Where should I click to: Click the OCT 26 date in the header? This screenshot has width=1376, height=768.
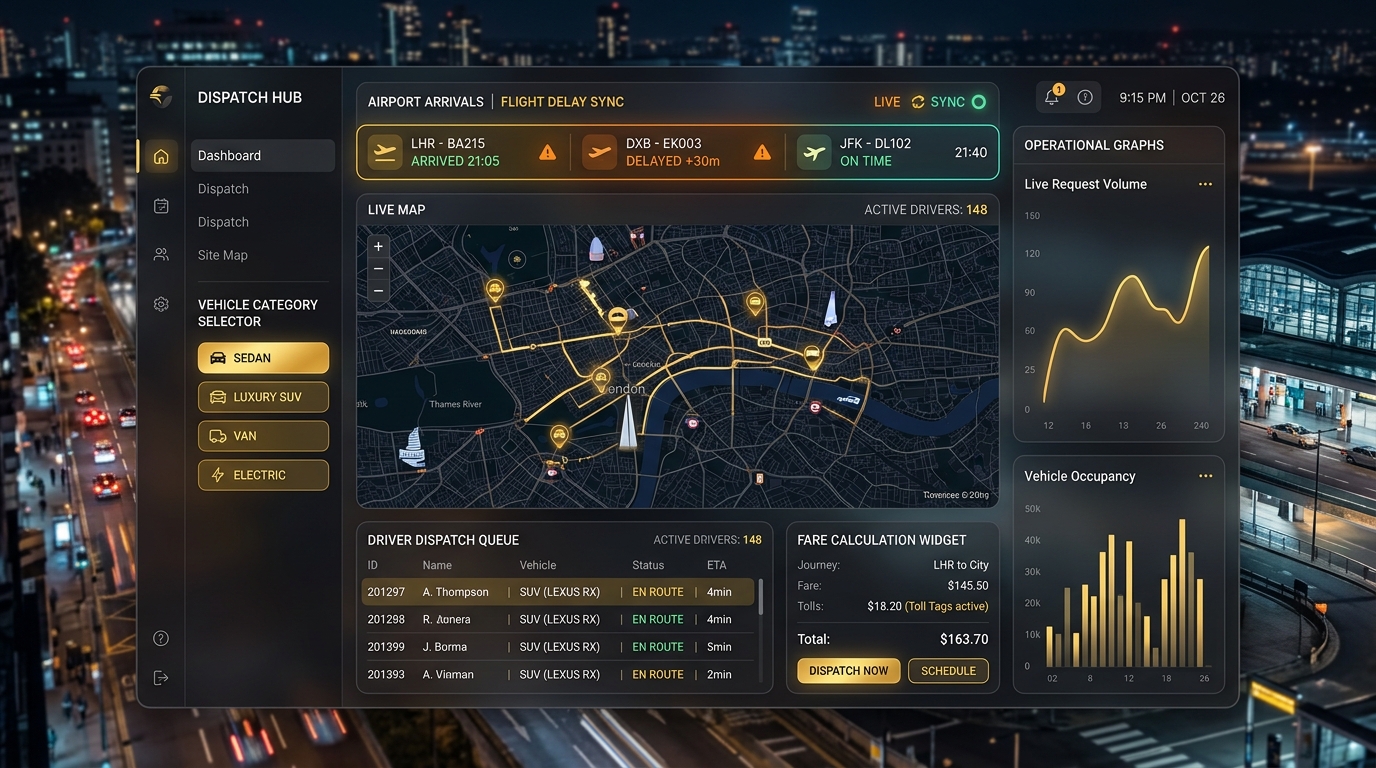1203,98
